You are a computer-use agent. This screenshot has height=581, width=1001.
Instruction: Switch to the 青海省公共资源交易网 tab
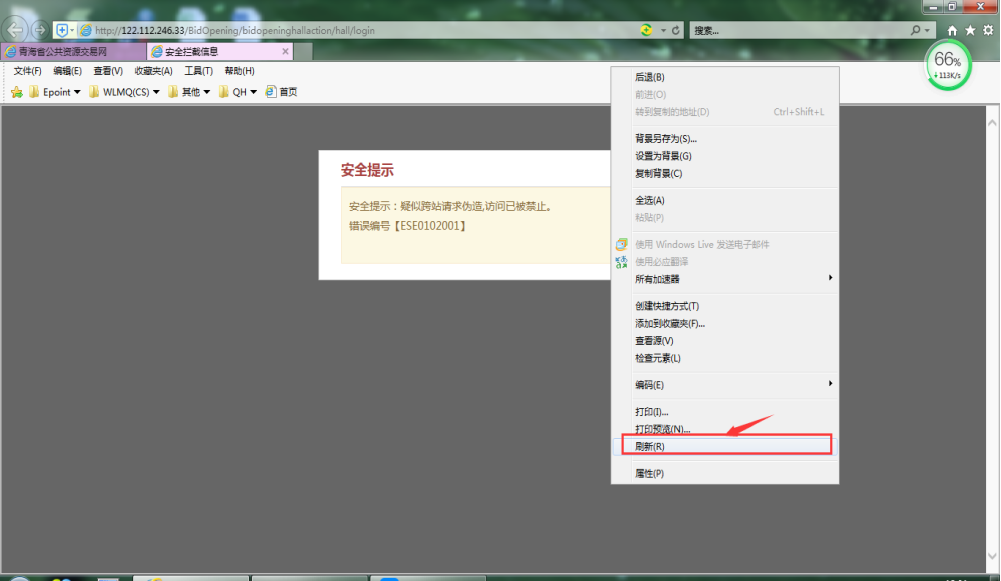coord(70,51)
